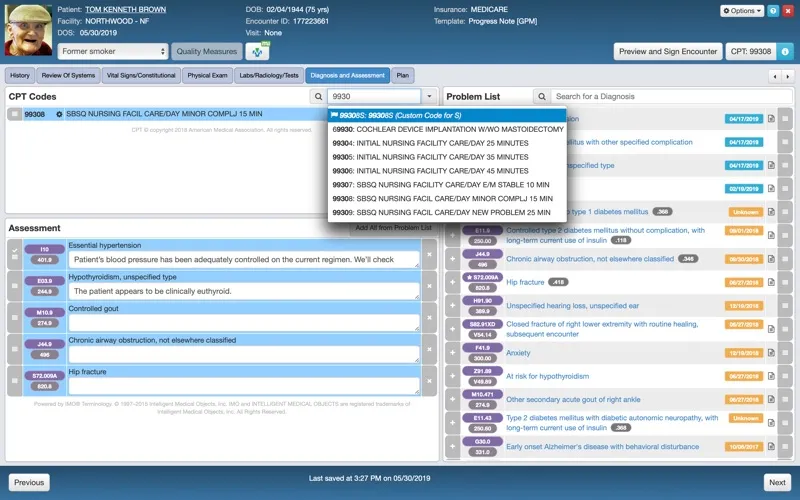Click Preview and Sign Encounter button
This screenshot has height=500, width=800.
668,52
